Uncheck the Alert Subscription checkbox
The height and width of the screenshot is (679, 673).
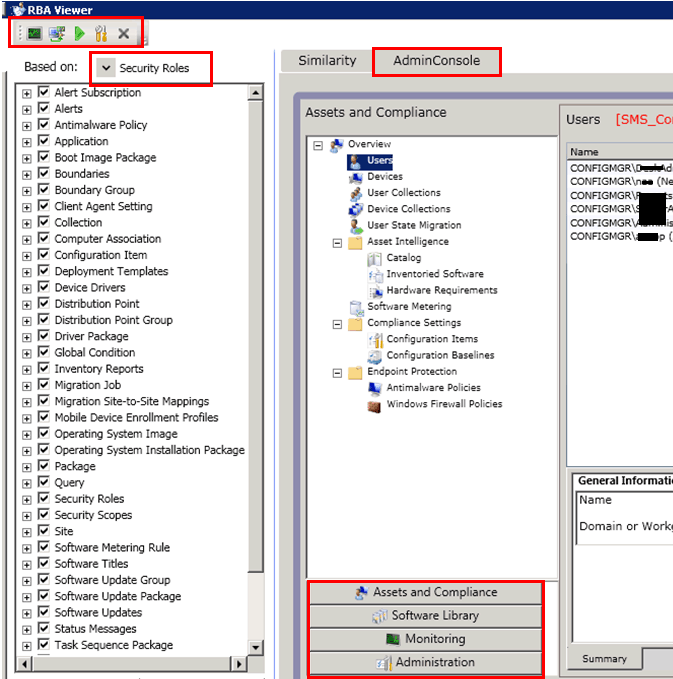click(44, 91)
